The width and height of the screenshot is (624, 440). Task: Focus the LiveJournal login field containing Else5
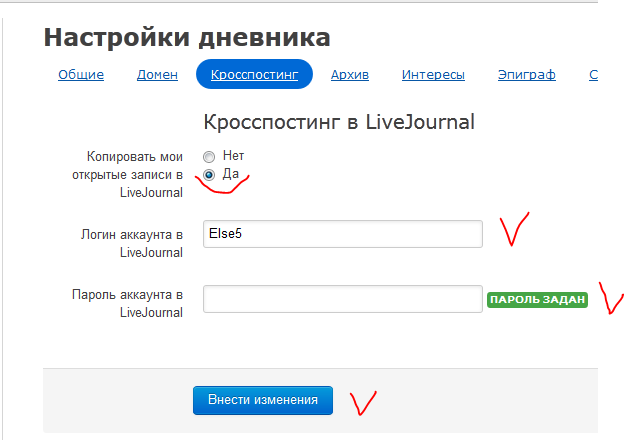[x=343, y=234]
